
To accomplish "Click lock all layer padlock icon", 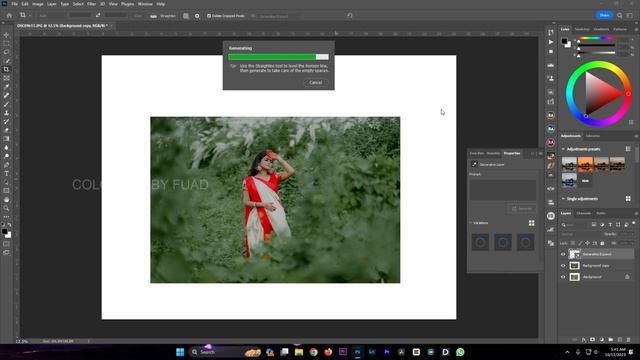I will (602, 243).
